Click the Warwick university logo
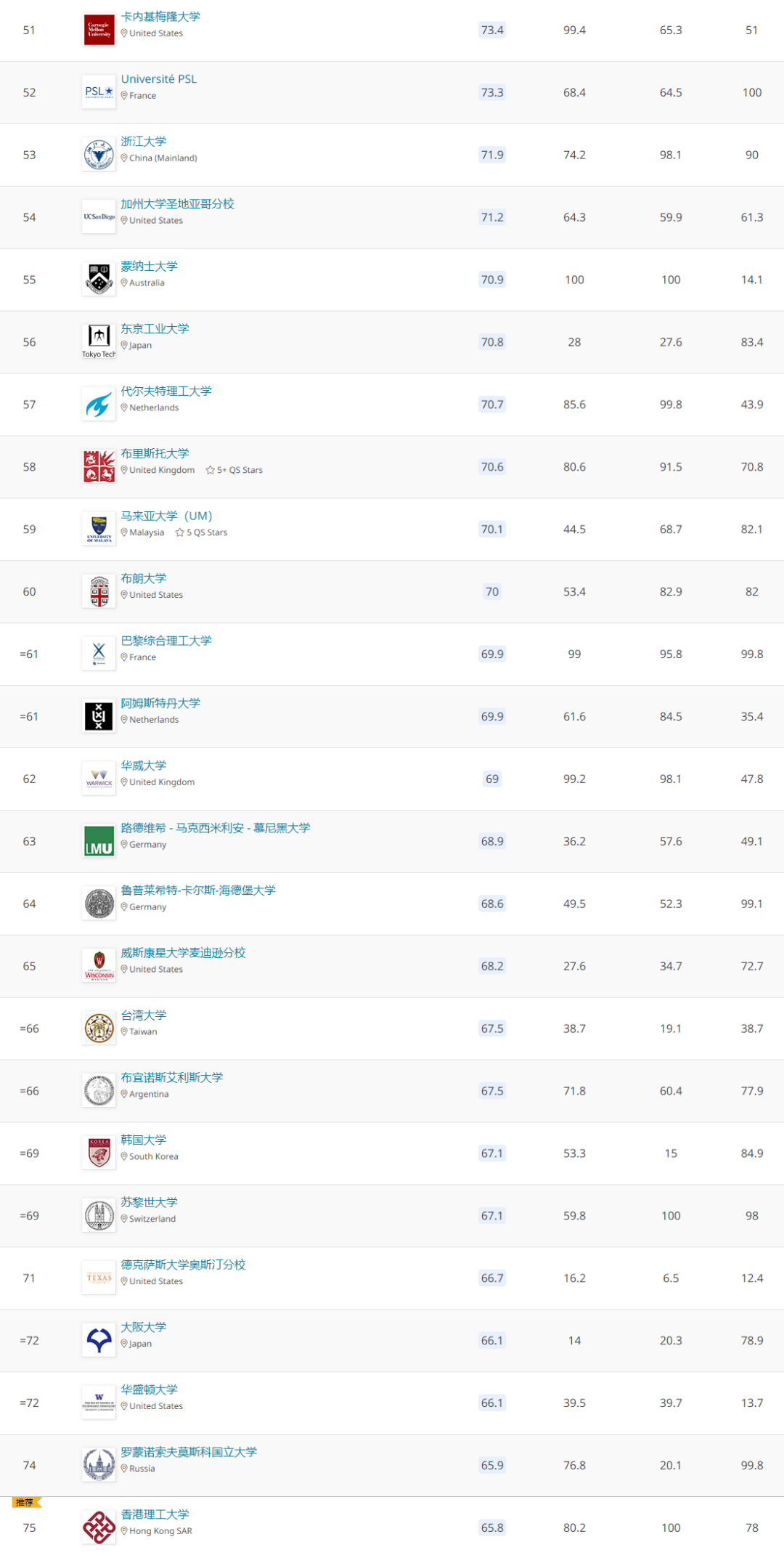The width and height of the screenshot is (784, 1558). pos(99,779)
